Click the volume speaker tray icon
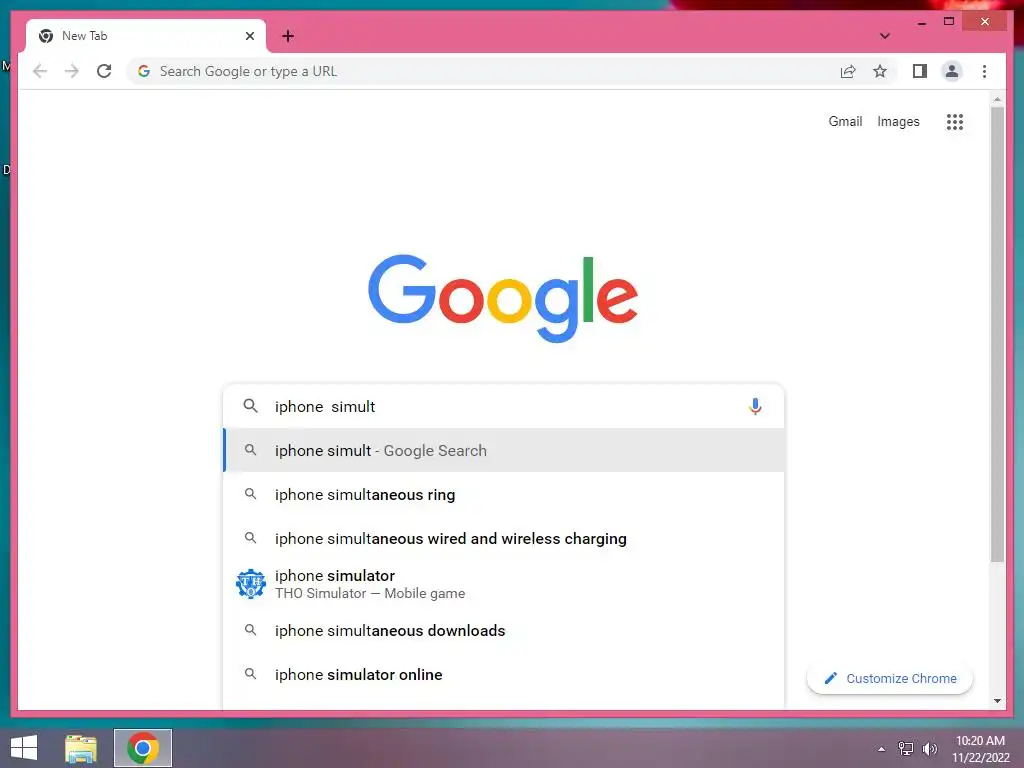Screen dimensions: 1024x768 (930, 749)
